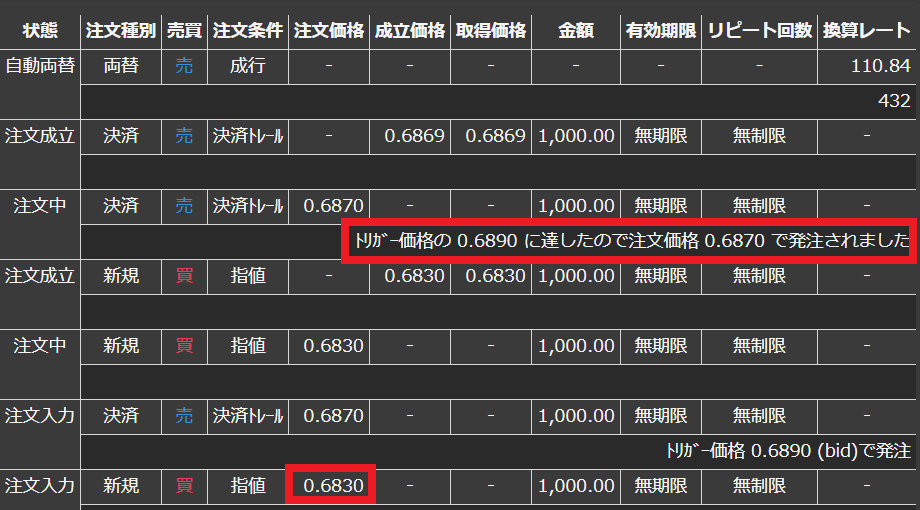Click the トリガー価格 0.6890 (bid)で発注 note
The image size is (920, 510).
(788, 450)
